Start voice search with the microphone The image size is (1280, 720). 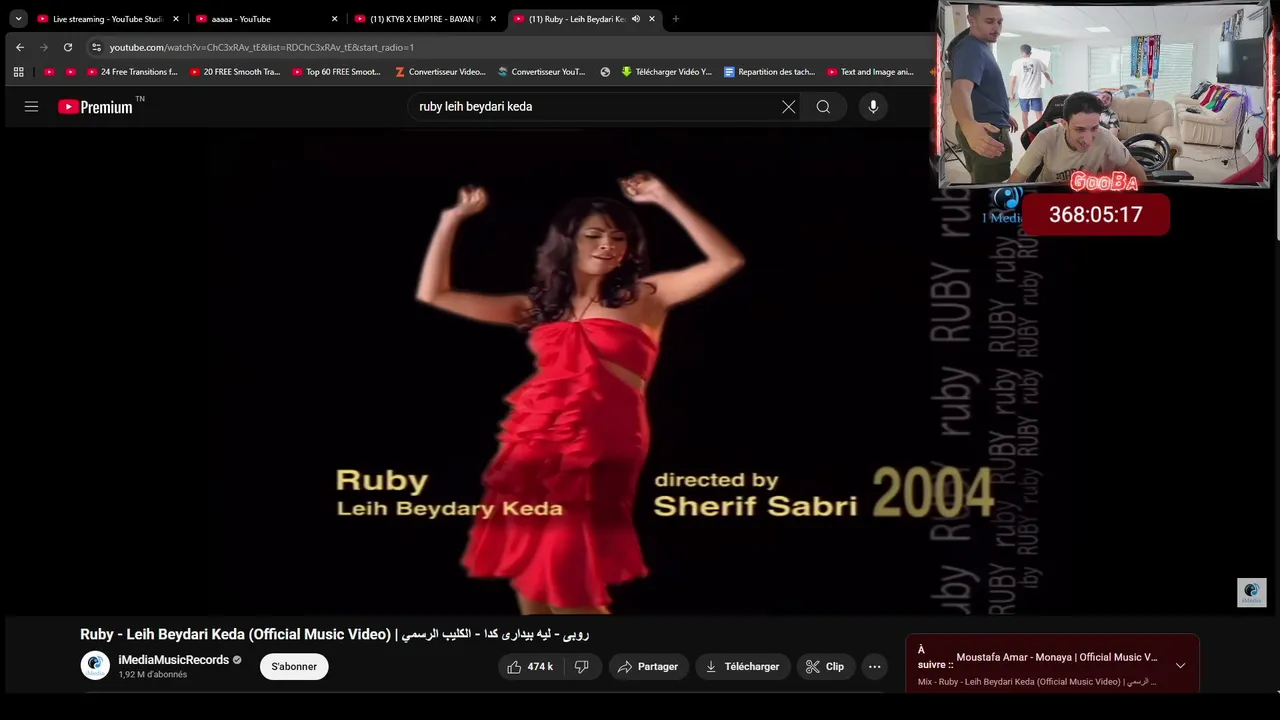(873, 106)
